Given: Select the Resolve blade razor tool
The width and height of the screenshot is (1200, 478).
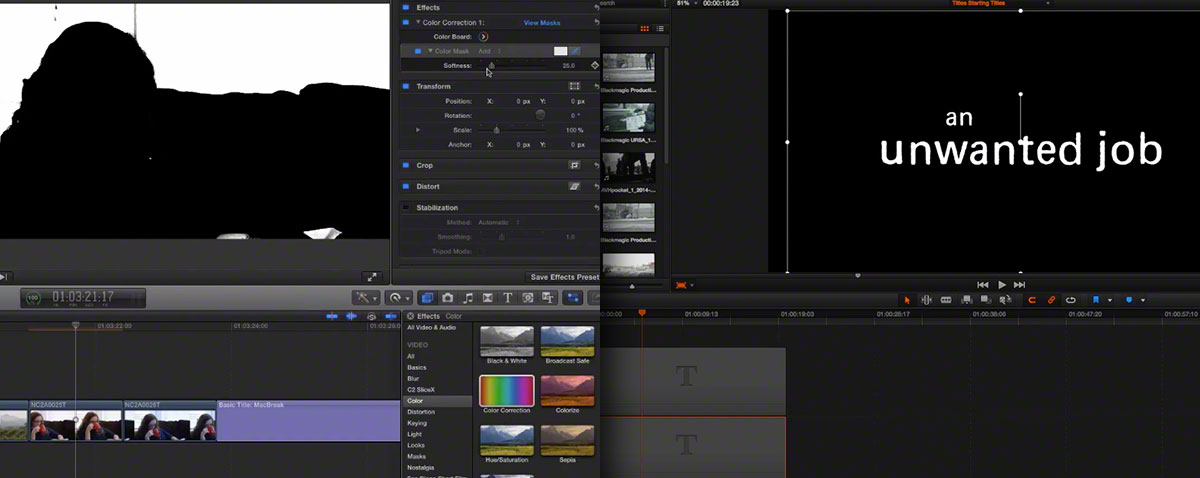Looking at the screenshot, I should (946, 300).
